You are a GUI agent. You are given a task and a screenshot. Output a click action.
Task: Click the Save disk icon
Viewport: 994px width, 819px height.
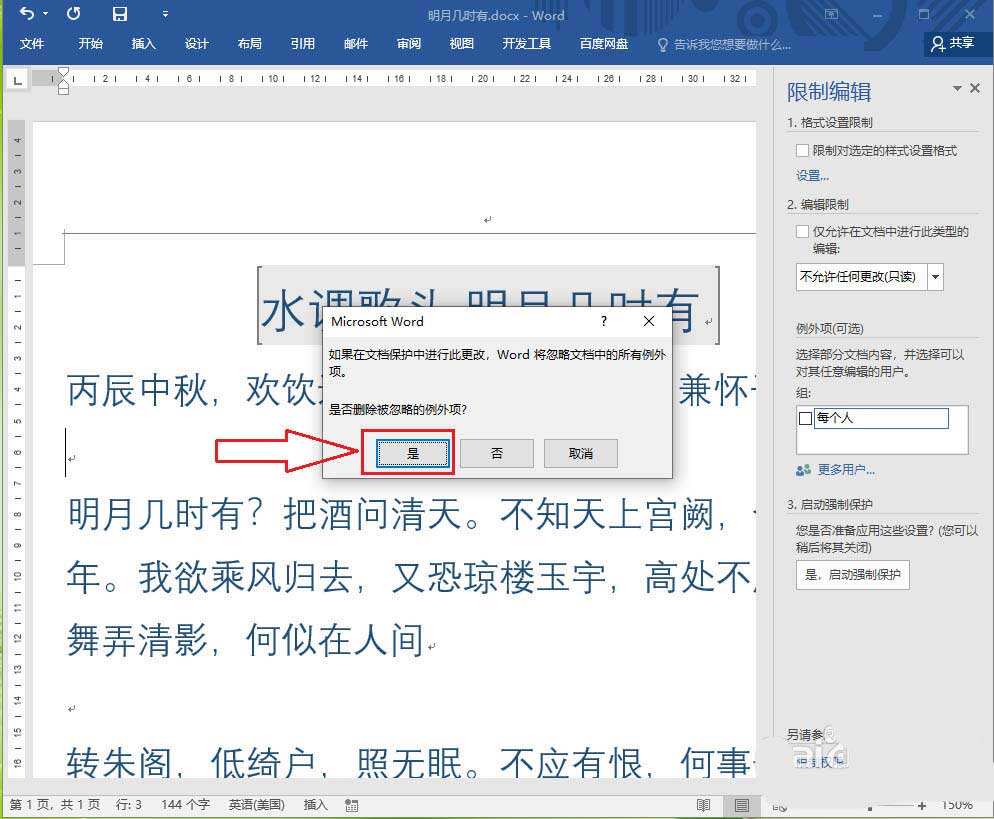[120, 14]
